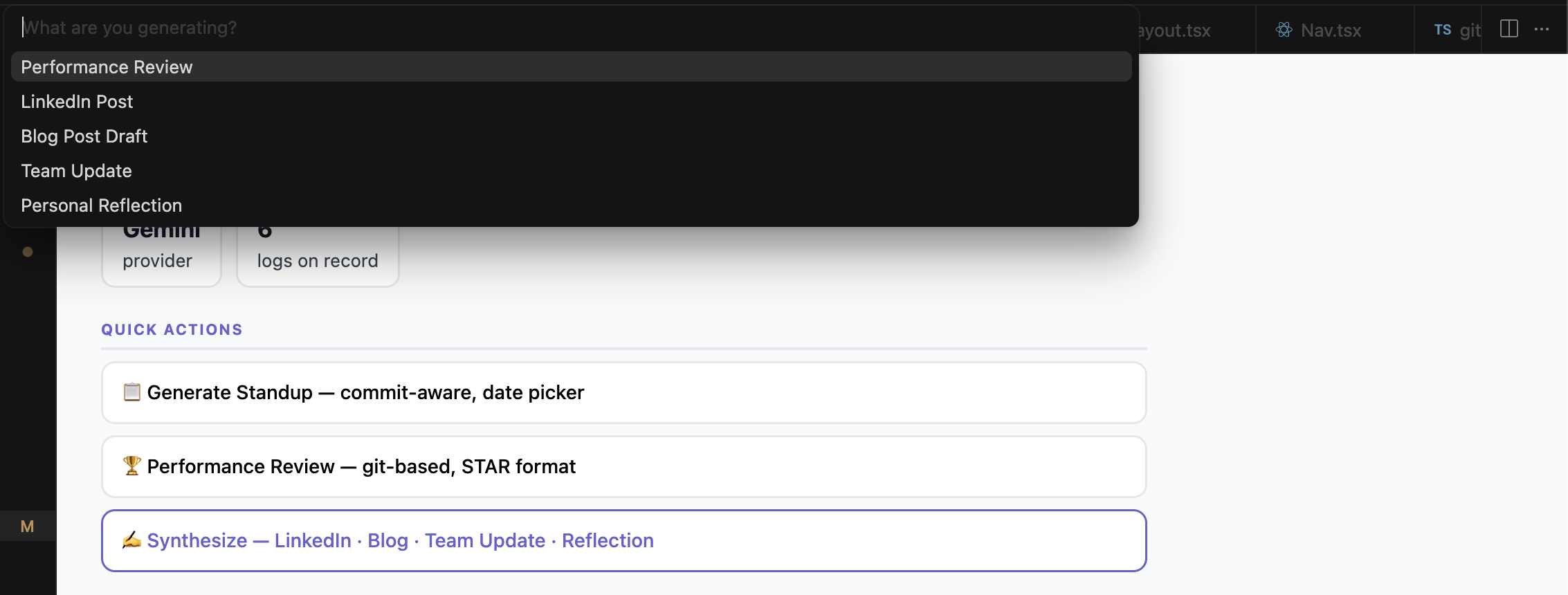The image size is (1568, 595).
Task: Click the TS file icon on the git tab
Action: tap(1442, 30)
